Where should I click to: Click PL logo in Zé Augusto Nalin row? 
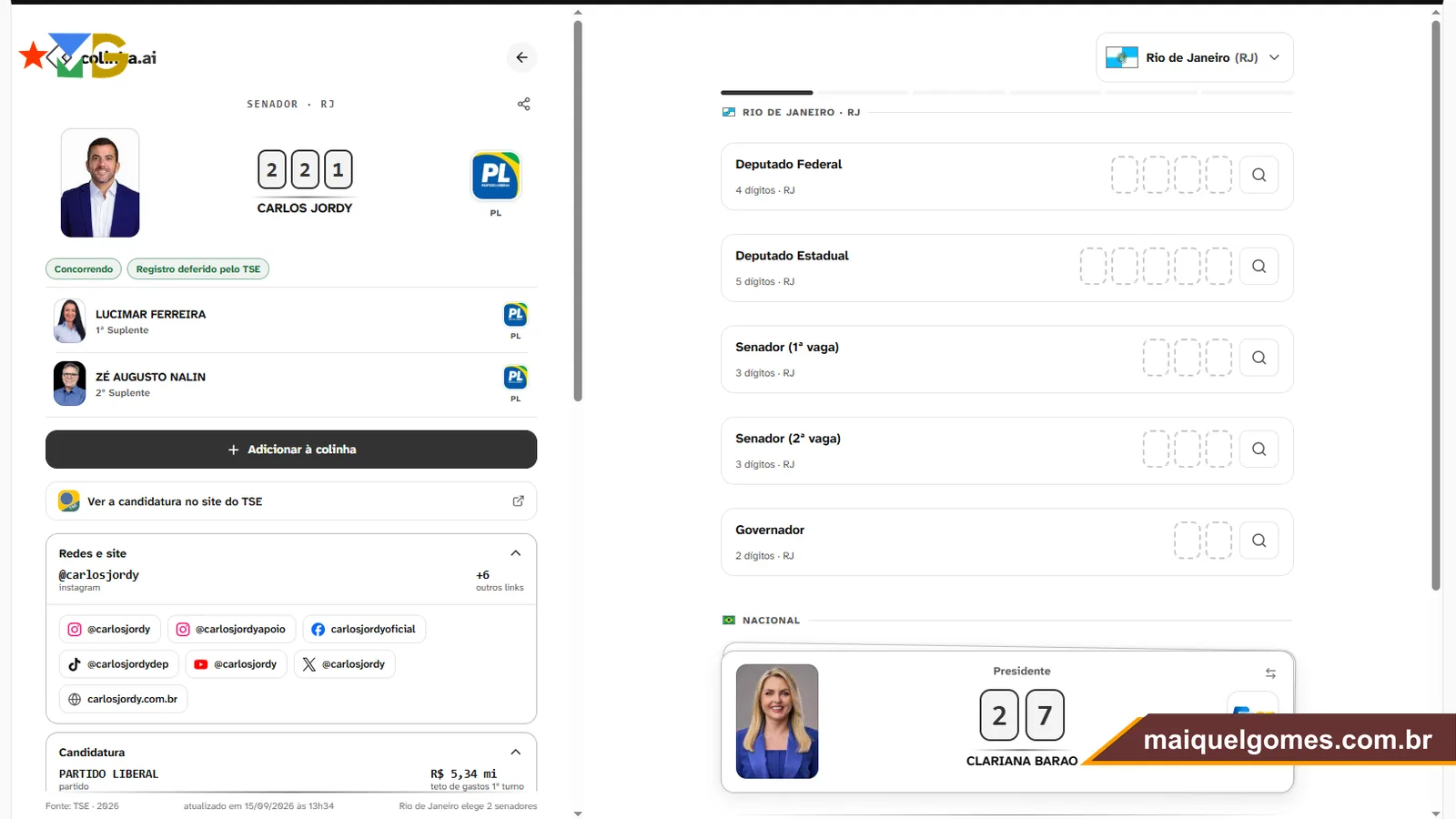click(x=515, y=377)
